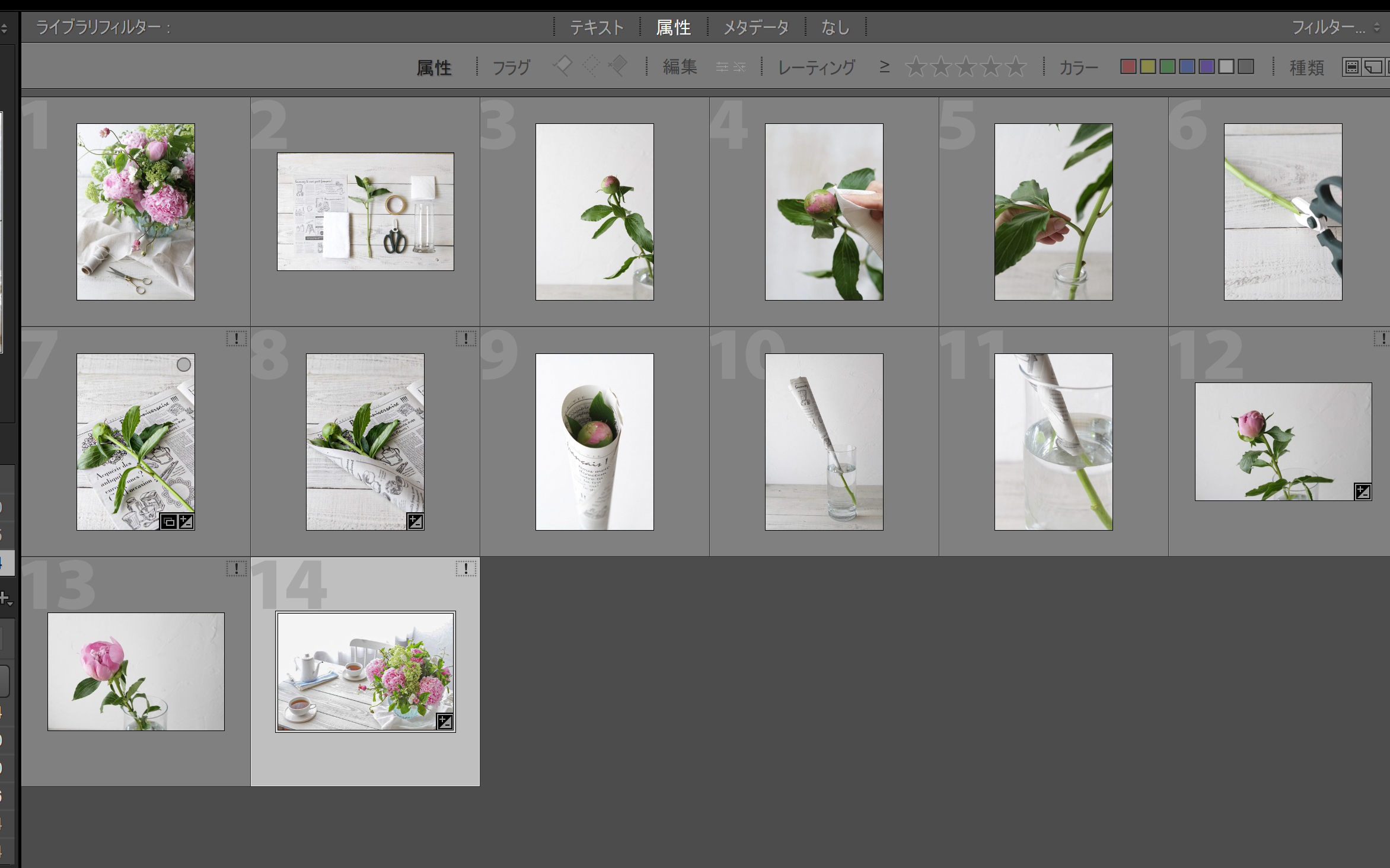
Task: Filter by no color label gray swatch
Action: point(1246,66)
